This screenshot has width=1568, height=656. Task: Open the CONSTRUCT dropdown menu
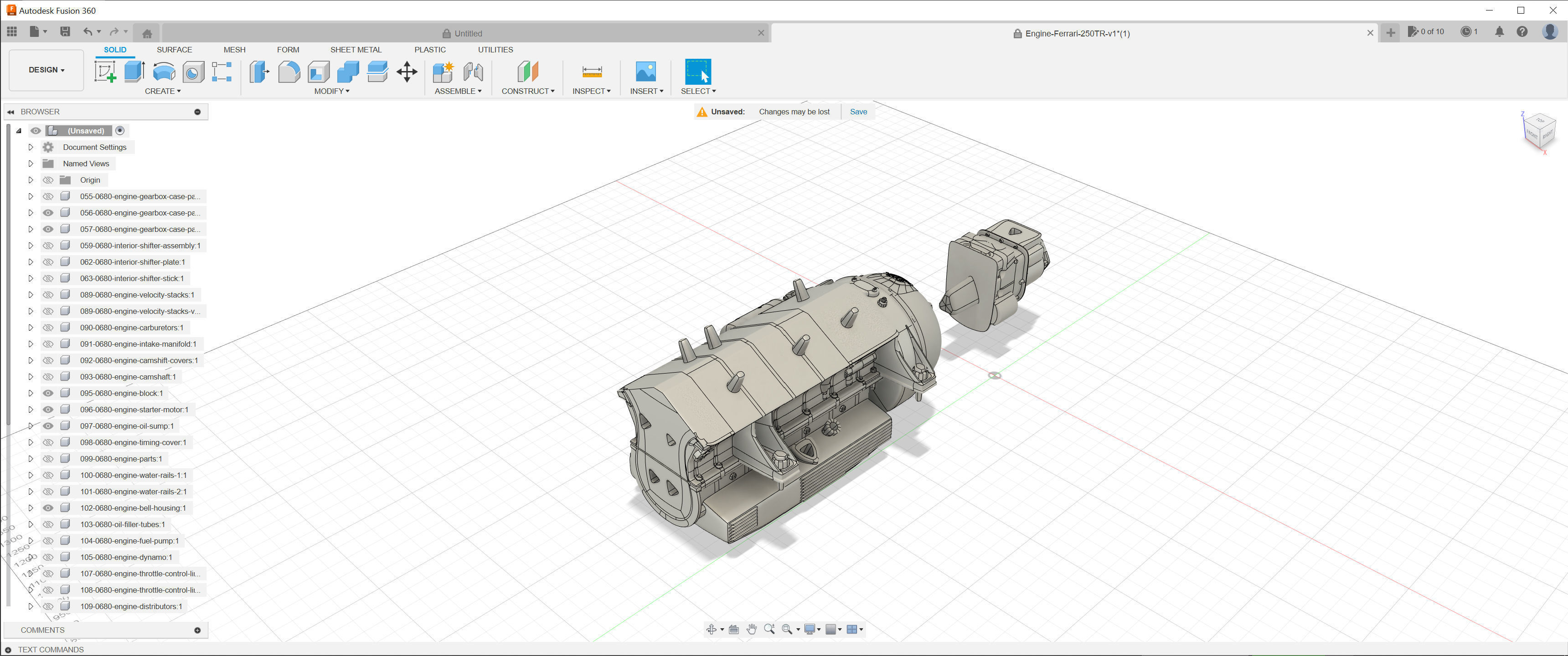(x=527, y=91)
